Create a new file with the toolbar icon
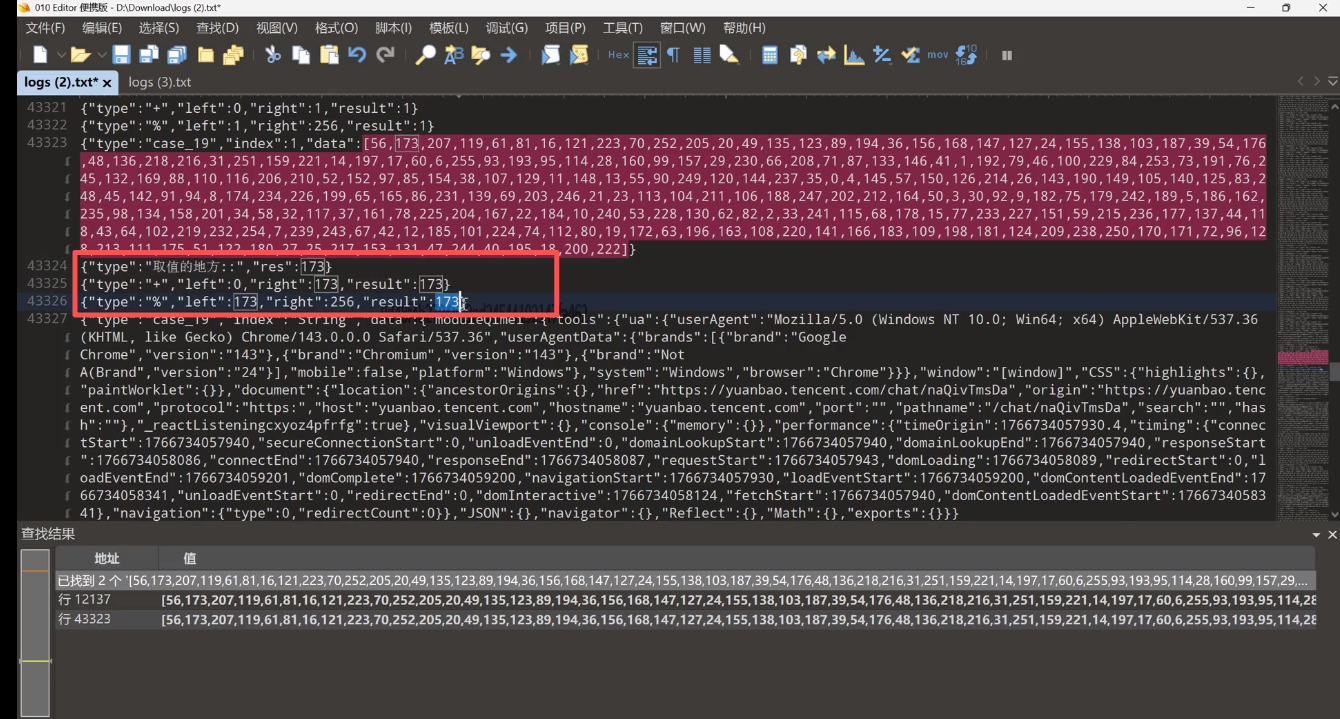Screen dimensions: 1340x719 tap(40, 55)
